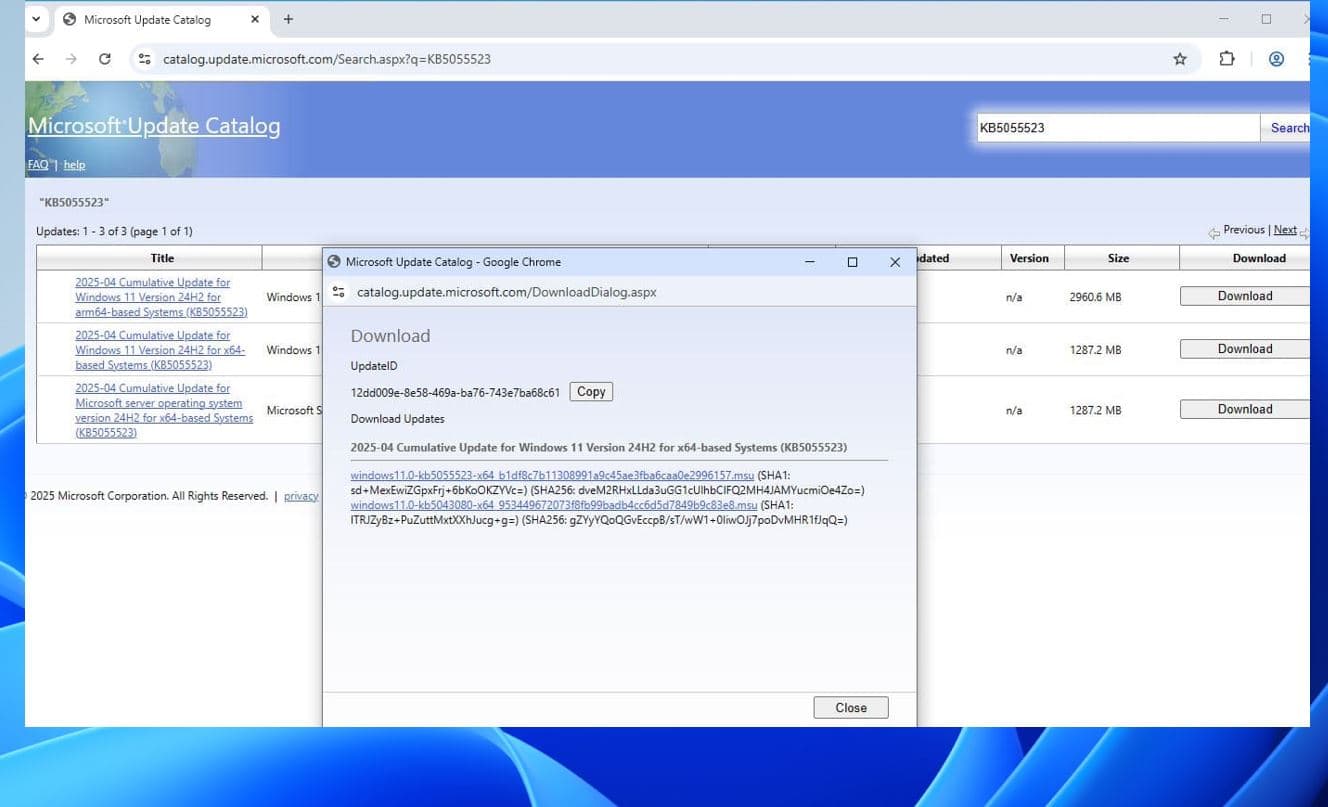Open new tab with plus icon

288,19
